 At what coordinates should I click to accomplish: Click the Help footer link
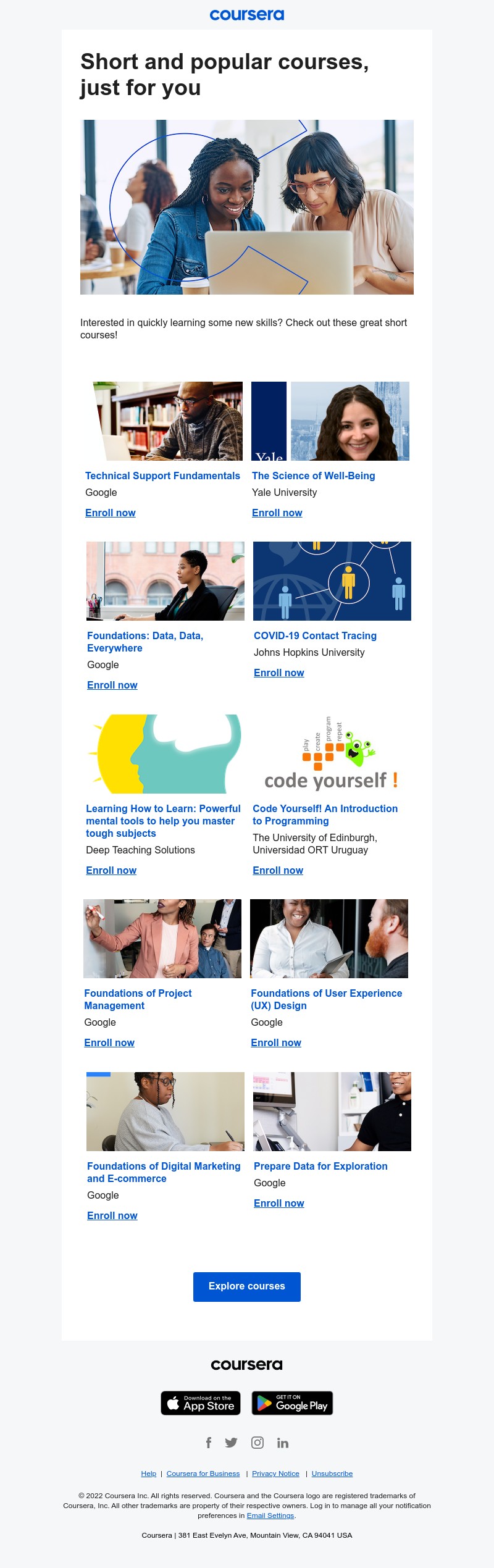tap(149, 1474)
